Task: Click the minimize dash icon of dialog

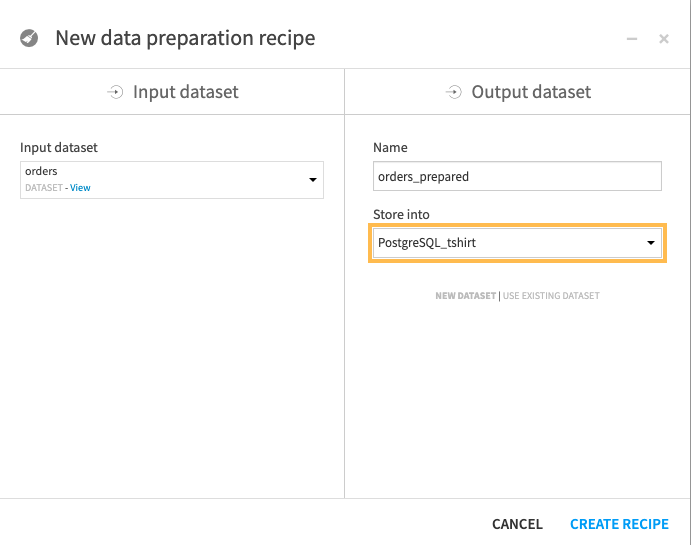Action: (632, 39)
